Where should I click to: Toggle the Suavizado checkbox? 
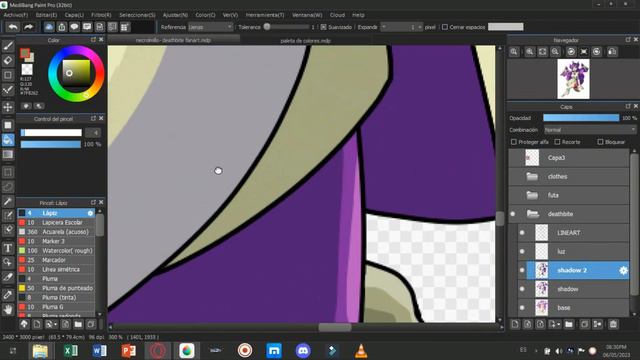pyautogui.click(x=324, y=27)
